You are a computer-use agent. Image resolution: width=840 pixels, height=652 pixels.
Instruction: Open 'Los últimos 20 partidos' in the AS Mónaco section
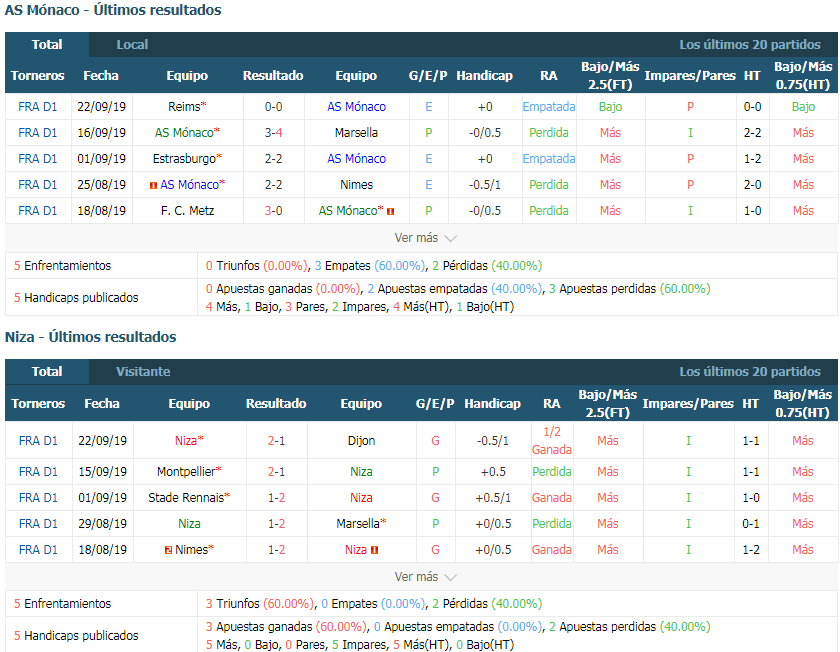(x=750, y=44)
